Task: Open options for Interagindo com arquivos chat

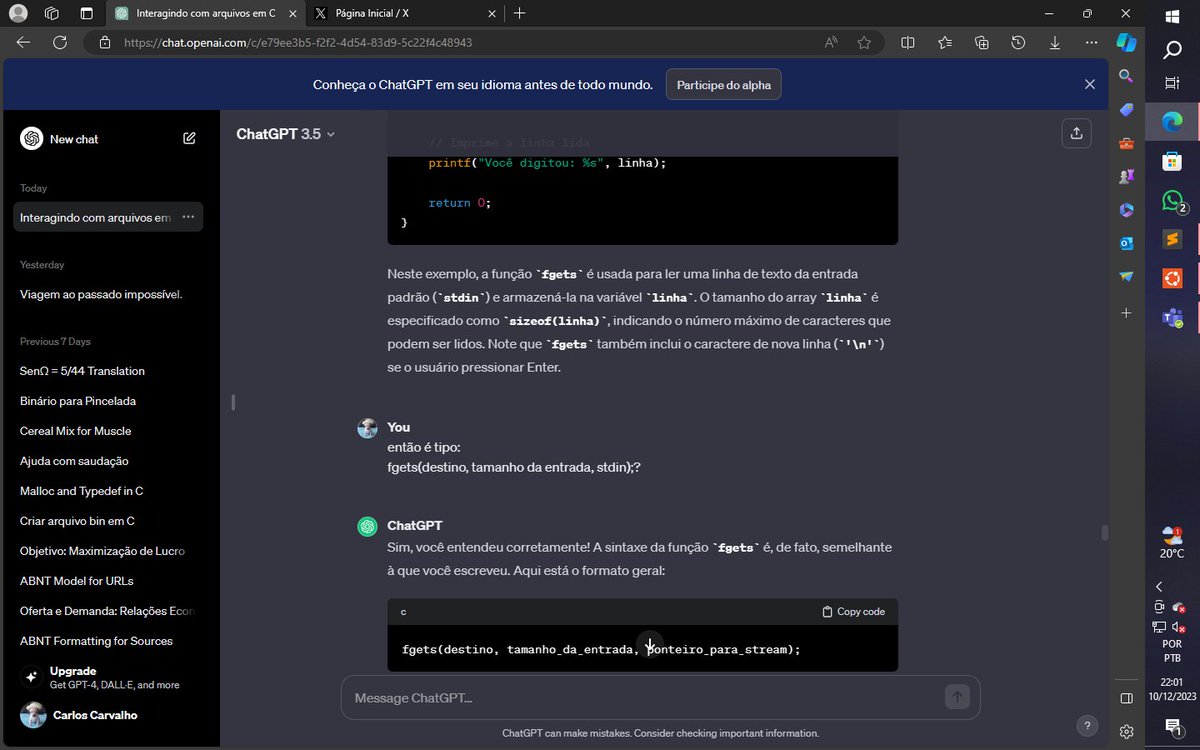Action: tap(188, 217)
